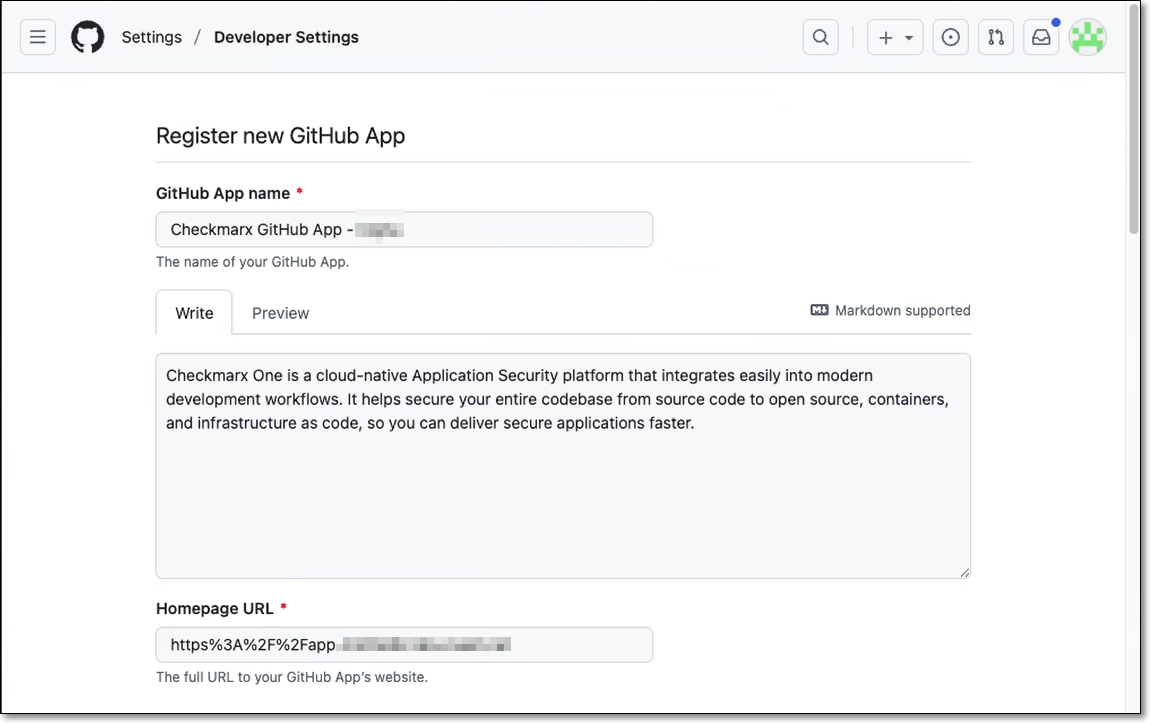Click the 'GitHub App name' field label
Screen dimensions: 1150x723
pos(223,194)
